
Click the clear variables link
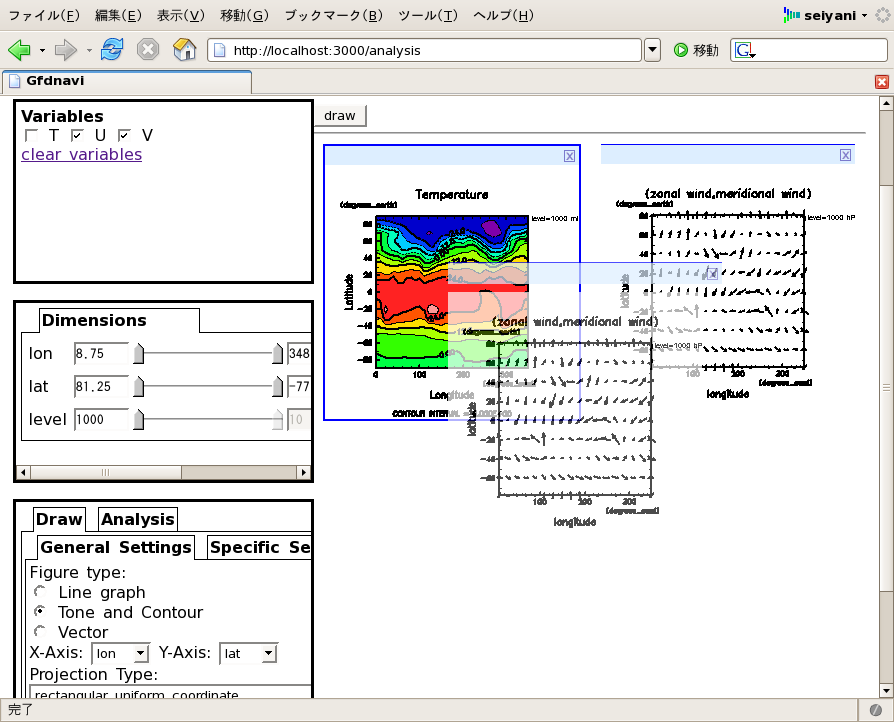pos(81,154)
